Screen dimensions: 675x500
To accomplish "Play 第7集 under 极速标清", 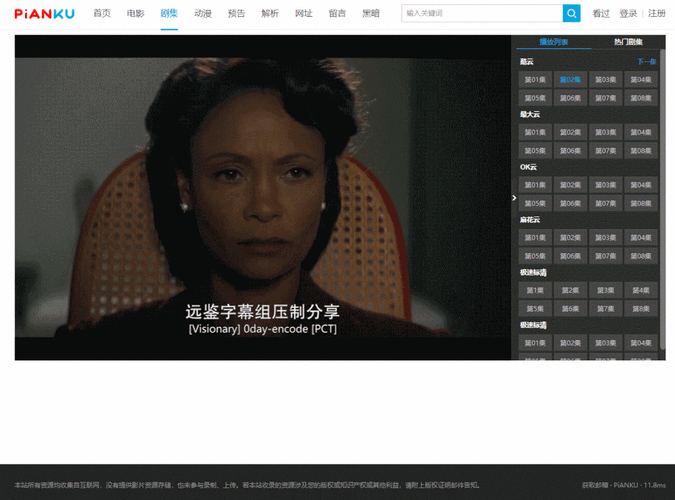I will click(x=606, y=309).
